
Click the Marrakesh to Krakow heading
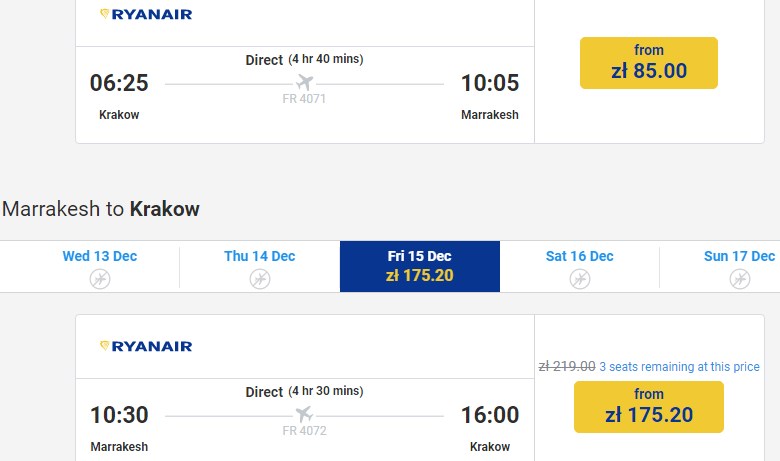(x=101, y=209)
